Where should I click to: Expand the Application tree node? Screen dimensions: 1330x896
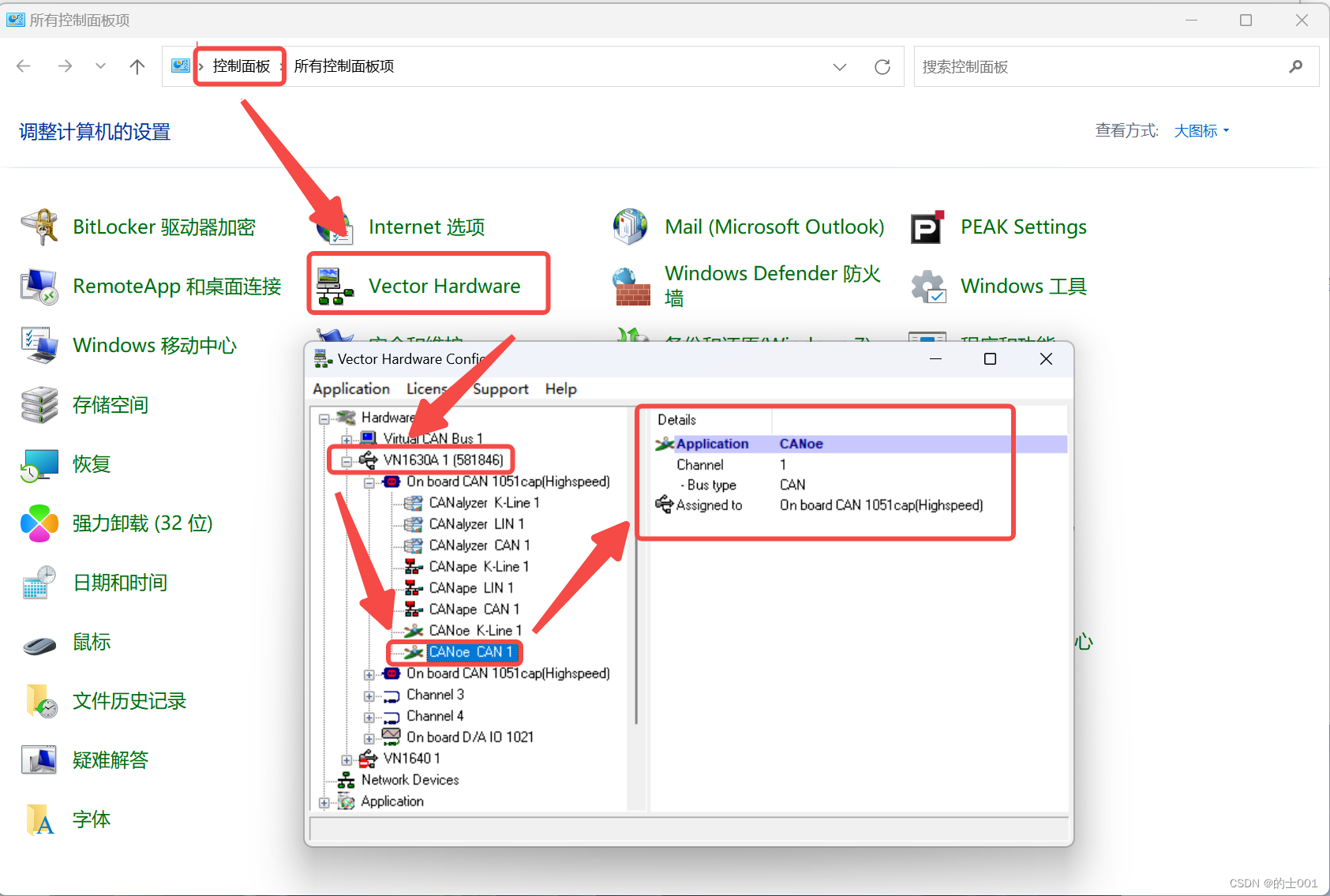324,803
